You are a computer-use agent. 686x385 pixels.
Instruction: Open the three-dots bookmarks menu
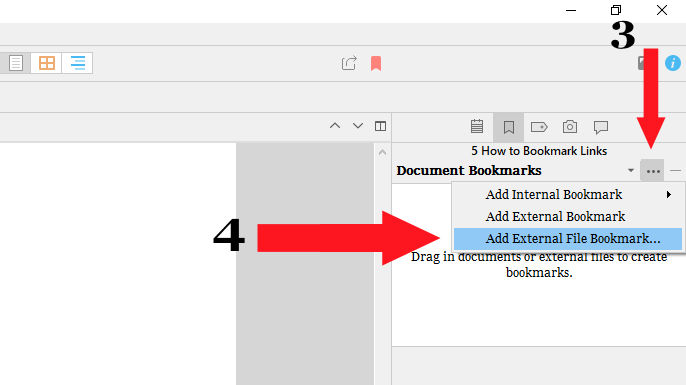coord(652,171)
